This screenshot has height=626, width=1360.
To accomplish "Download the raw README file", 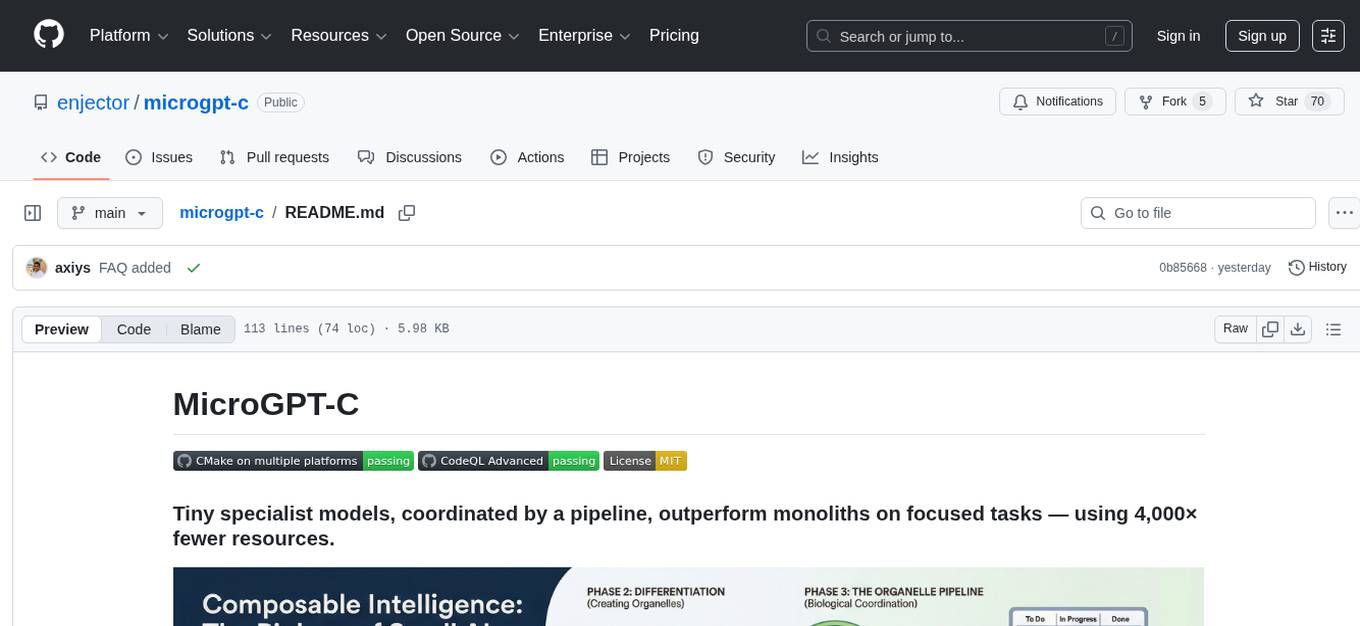I will (x=1298, y=328).
